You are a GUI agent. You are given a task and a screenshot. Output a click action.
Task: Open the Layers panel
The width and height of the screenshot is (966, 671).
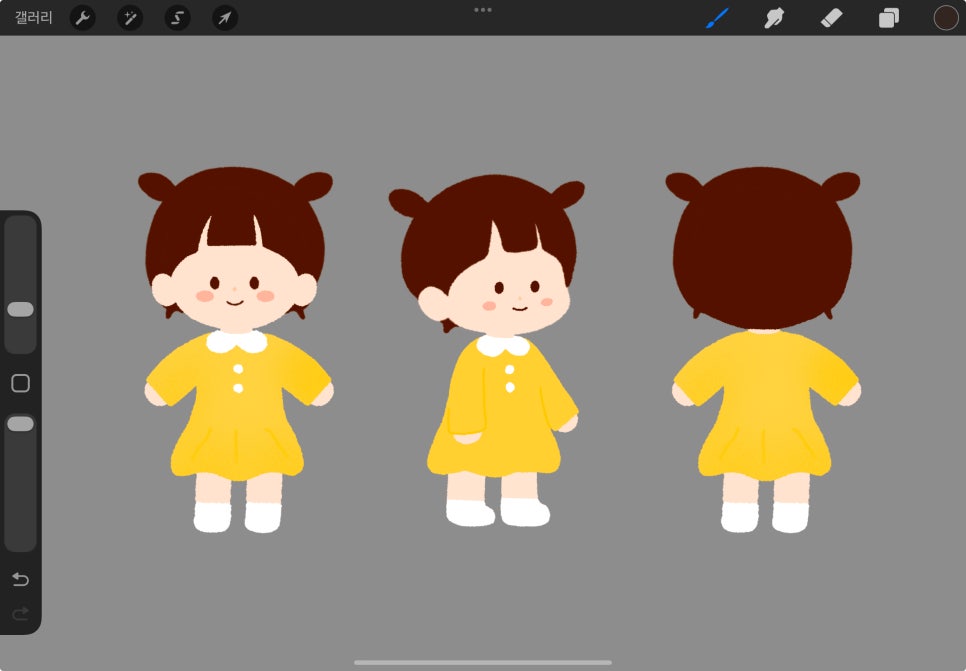coord(888,18)
